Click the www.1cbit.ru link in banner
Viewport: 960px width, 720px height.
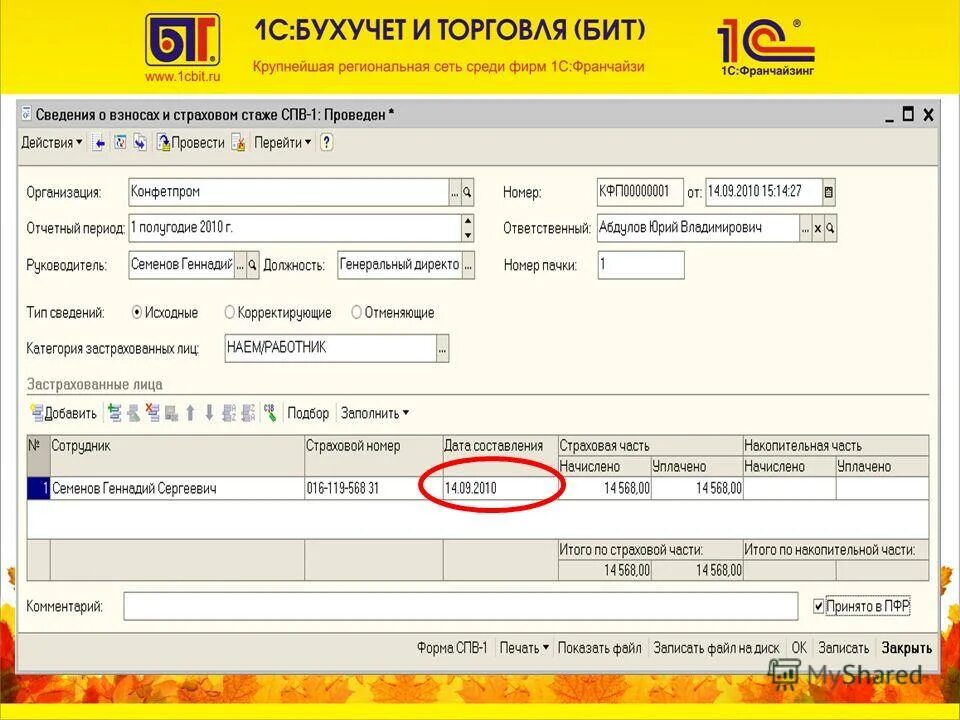point(182,77)
